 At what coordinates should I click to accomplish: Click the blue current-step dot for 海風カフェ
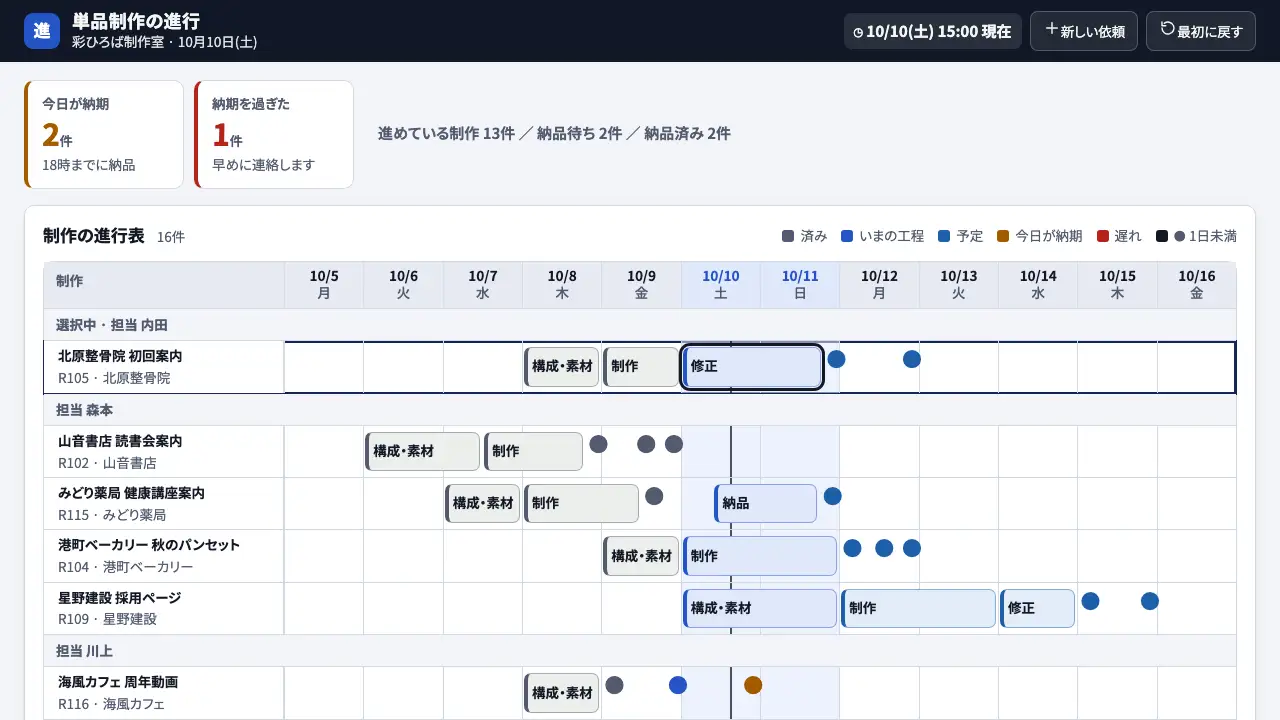(x=678, y=685)
